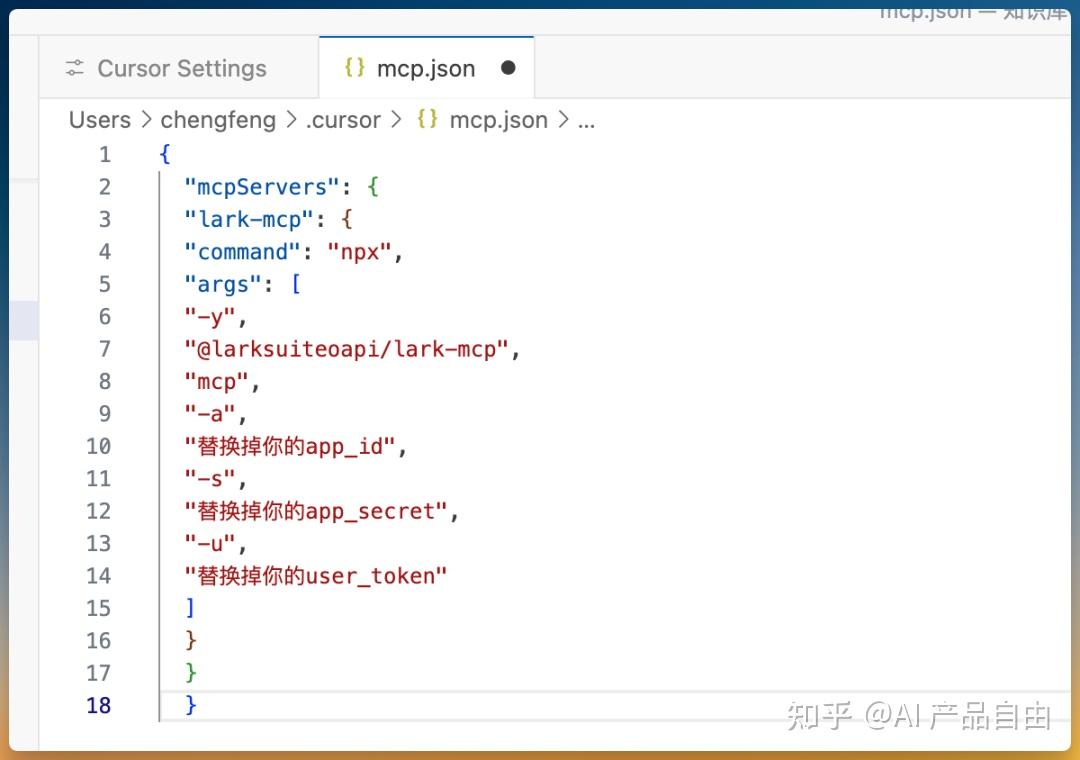Click the opening brace on line 1
Screen dimensions: 1080x760
click(165, 154)
